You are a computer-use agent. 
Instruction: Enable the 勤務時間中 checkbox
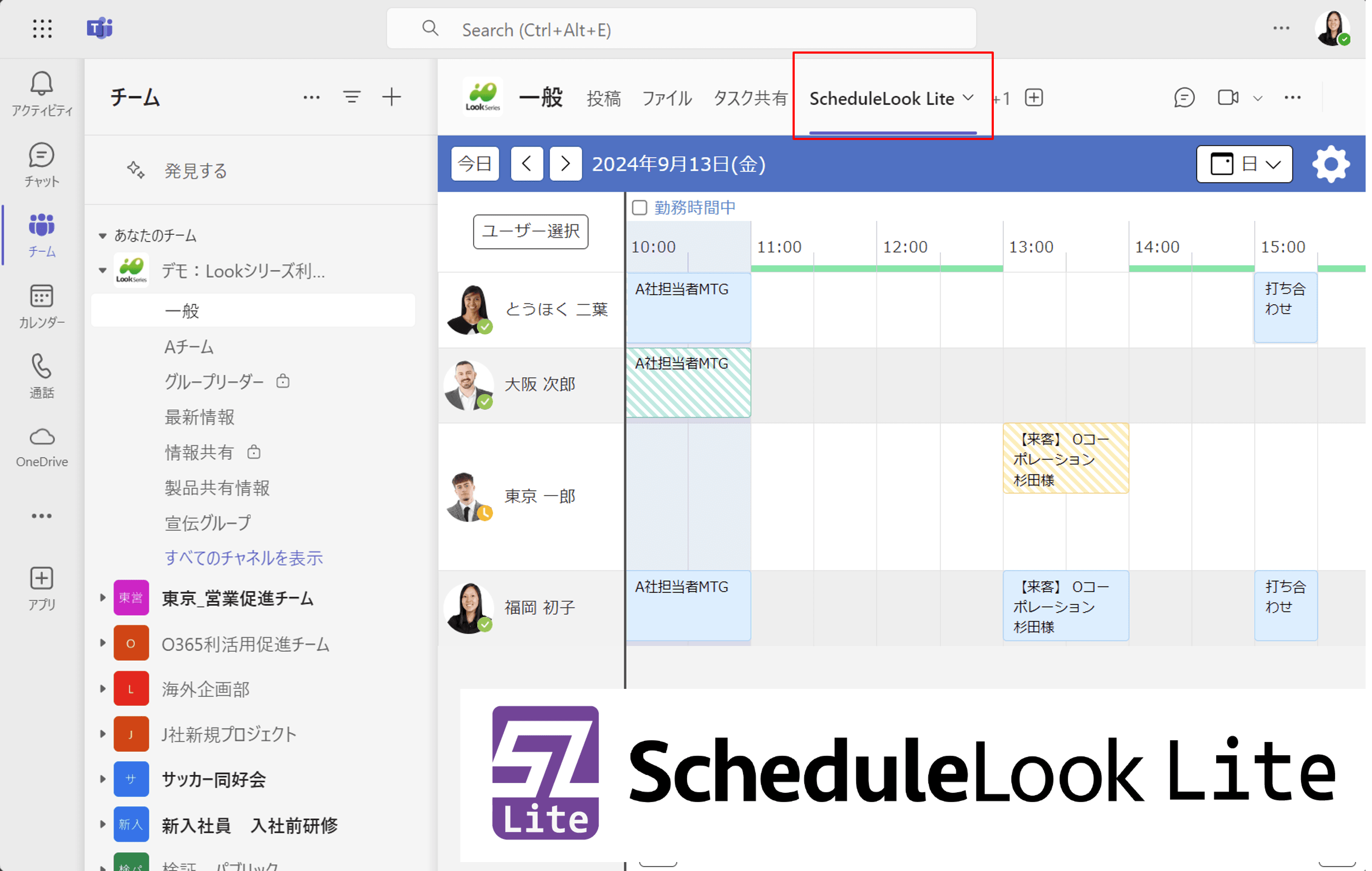tap(639, 207)
